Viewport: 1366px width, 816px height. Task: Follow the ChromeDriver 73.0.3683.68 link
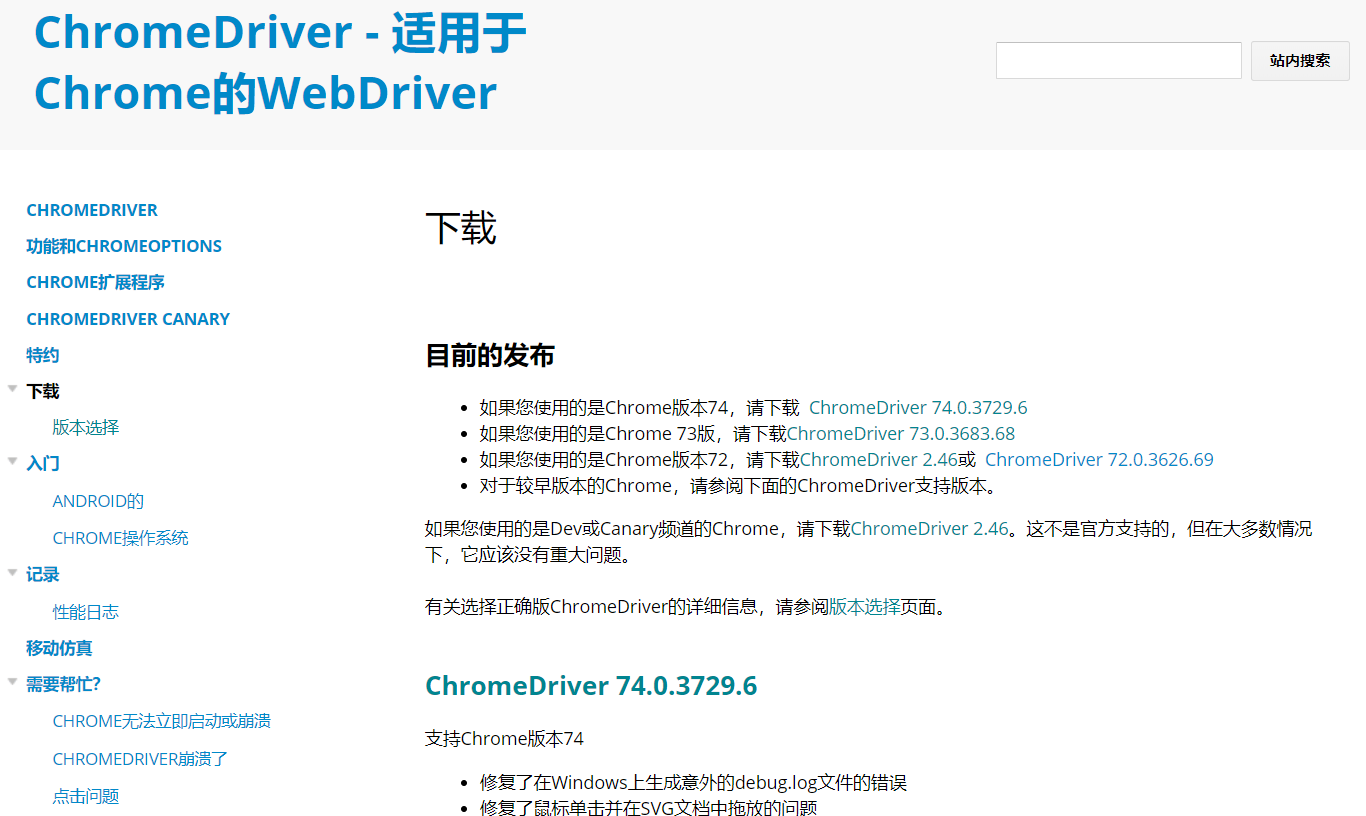click(x=901, y=433)
